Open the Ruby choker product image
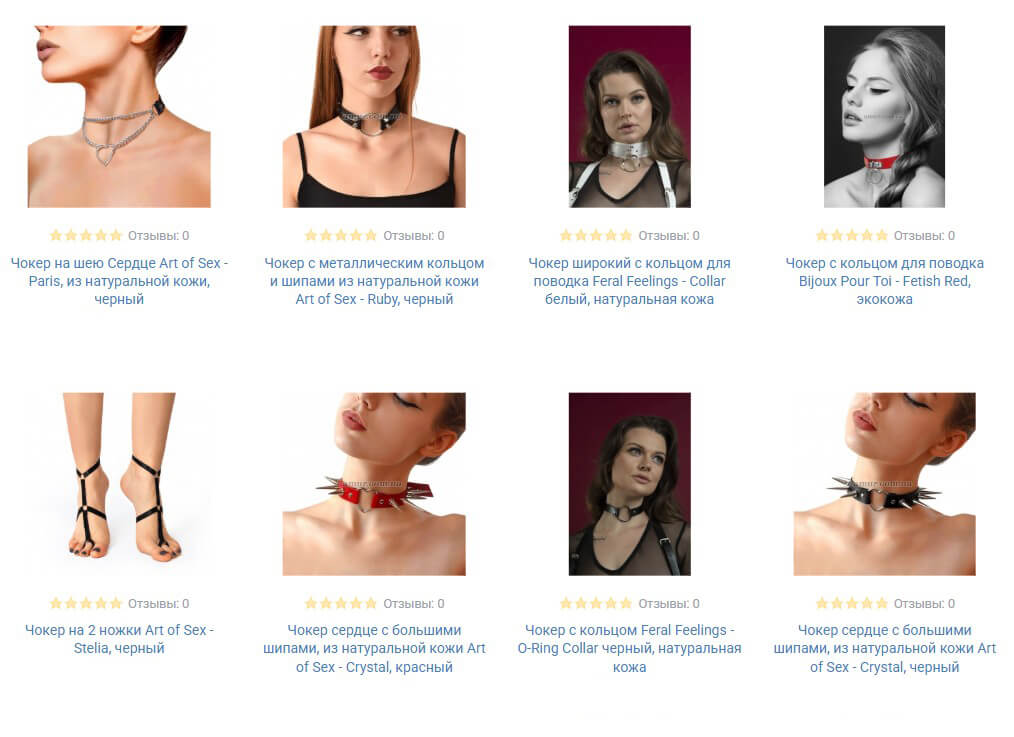 point(374,116)
